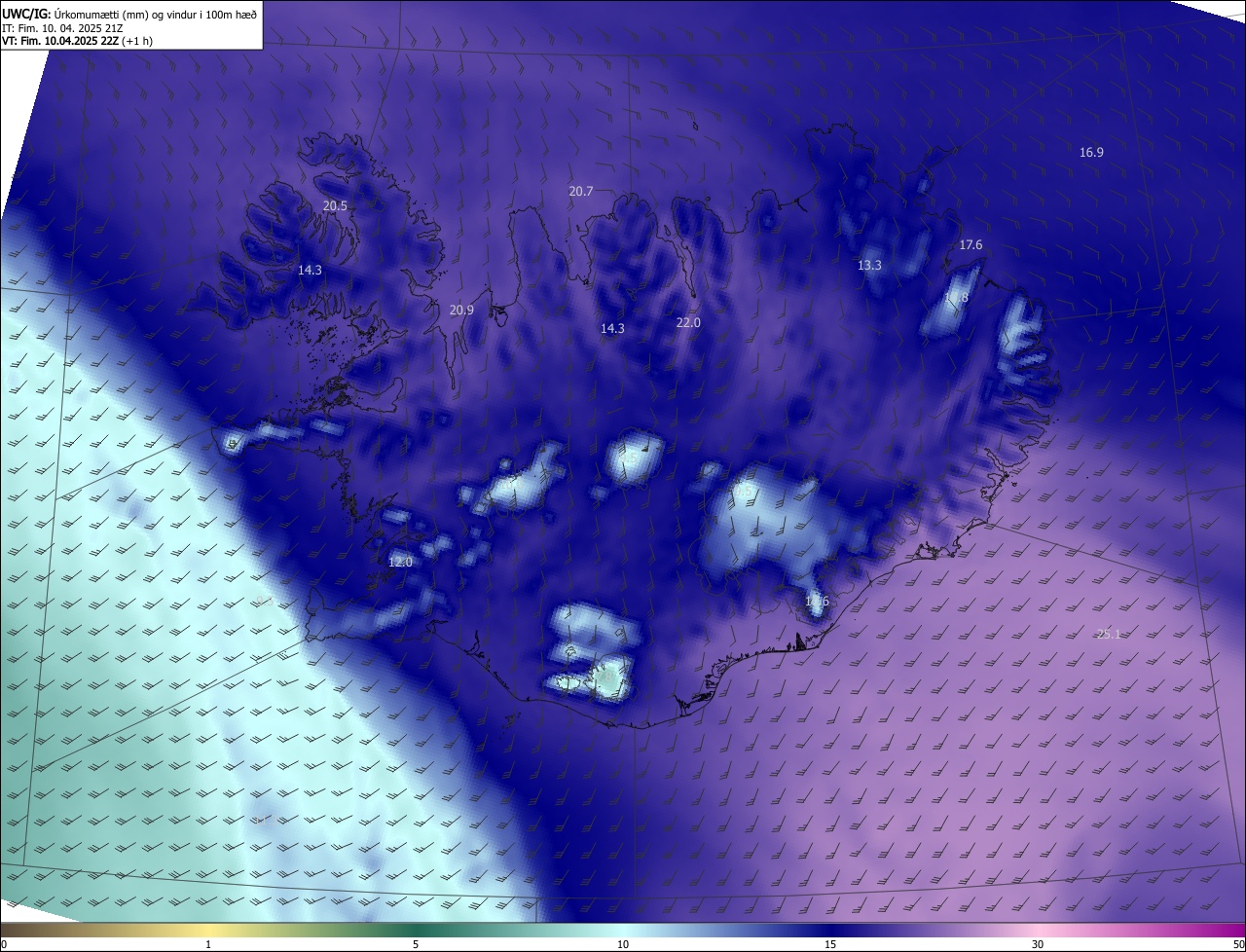Click the 16.9 value label
Image resolution: width=1246 pixels, height=952 pixels.
click(x=1091, y=152)
